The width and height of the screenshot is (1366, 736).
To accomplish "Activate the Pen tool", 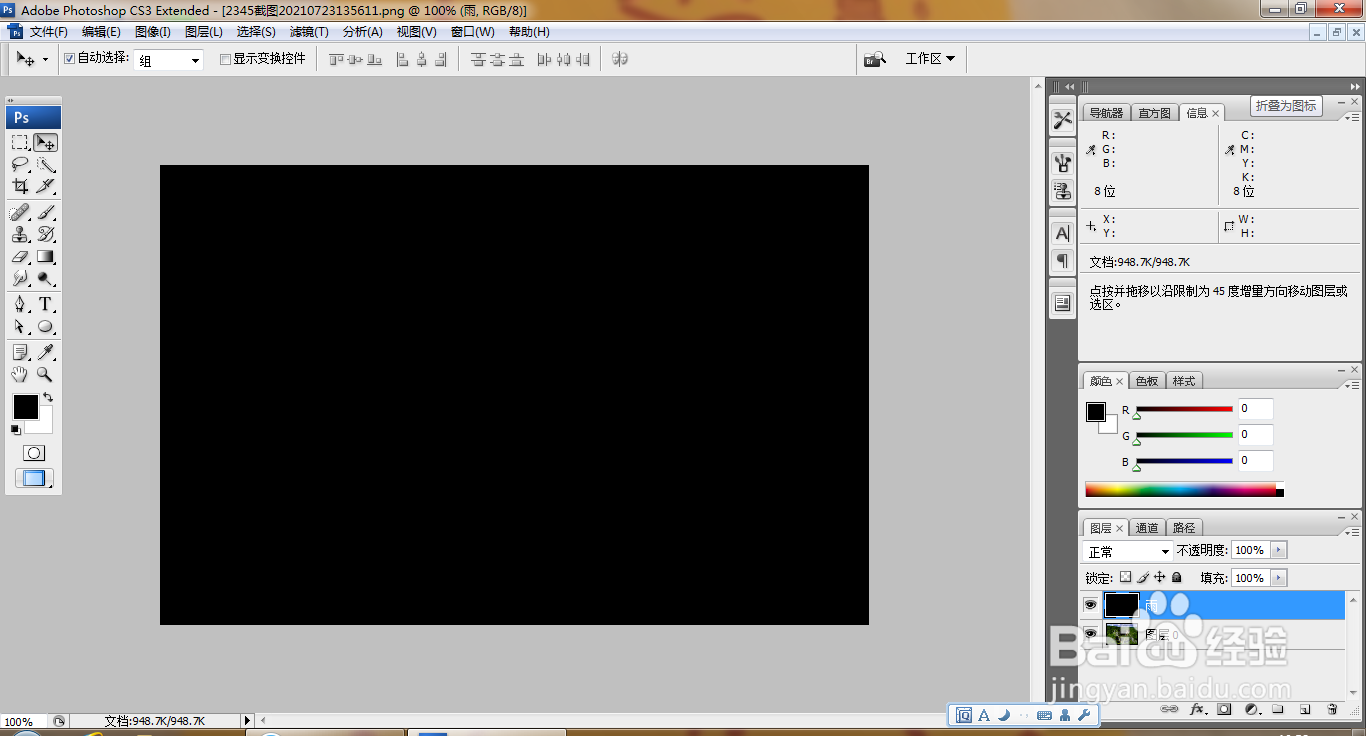I will pyautogui.click(x=20, y=304).
